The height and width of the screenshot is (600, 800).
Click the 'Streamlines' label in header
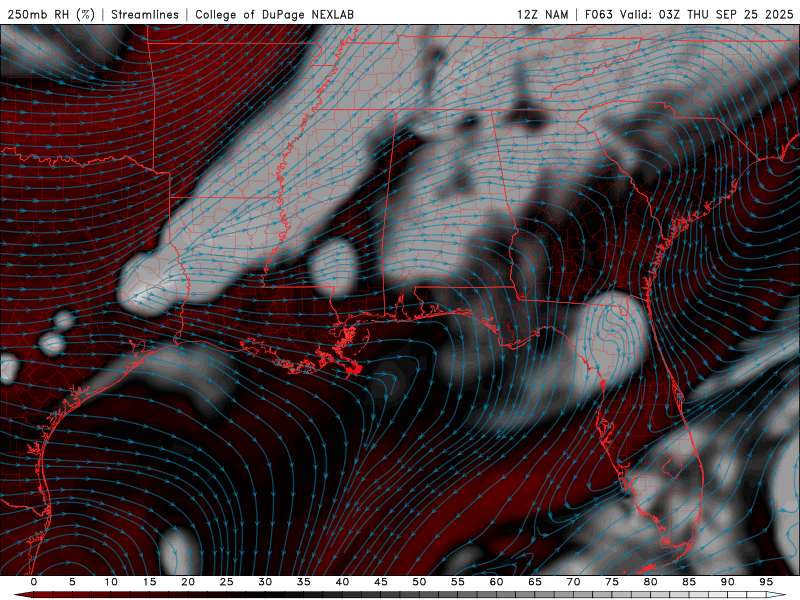click(x=145, y=14)
